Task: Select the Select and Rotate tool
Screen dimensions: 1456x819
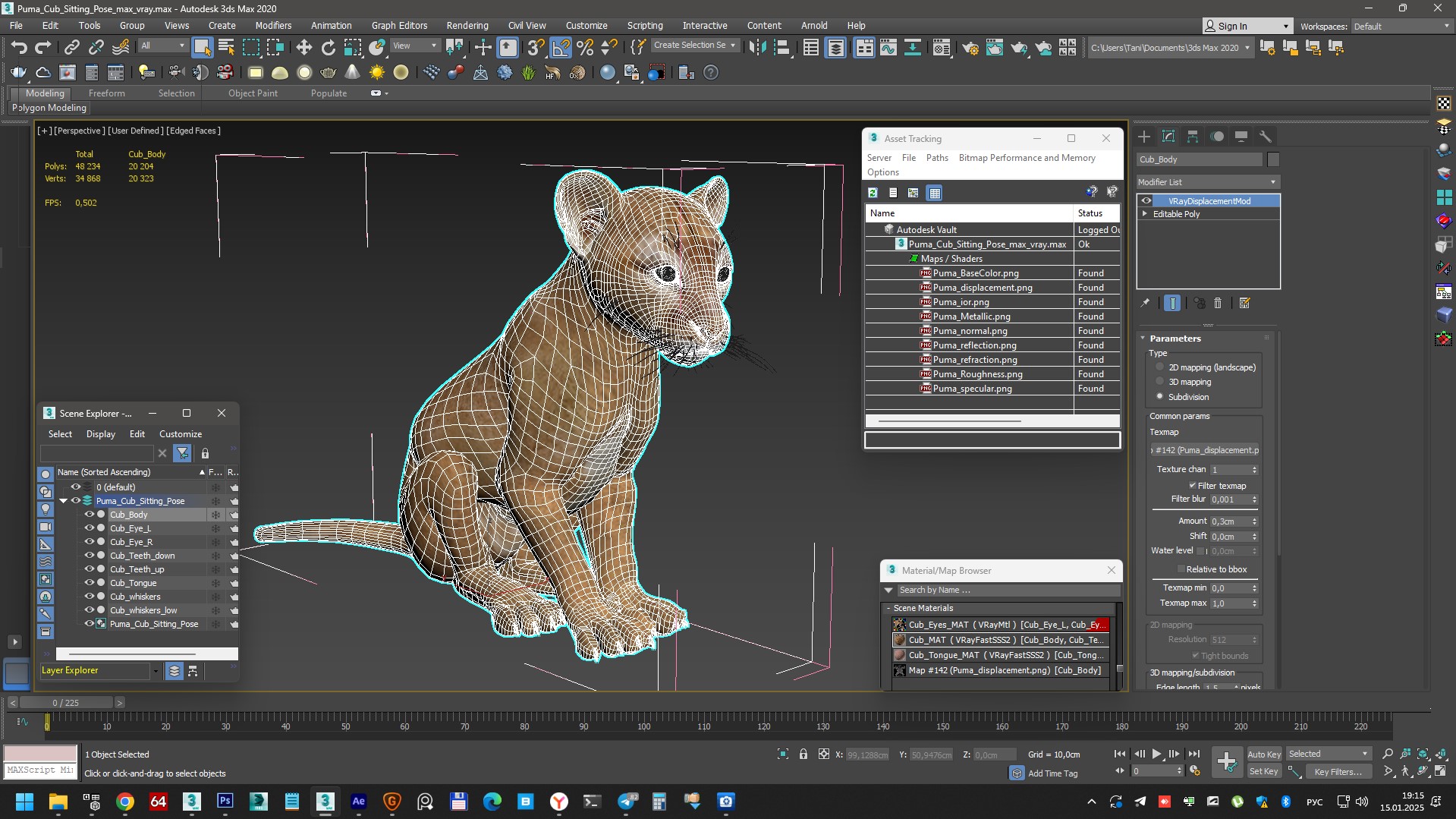Action: click(x=328, y=48)
